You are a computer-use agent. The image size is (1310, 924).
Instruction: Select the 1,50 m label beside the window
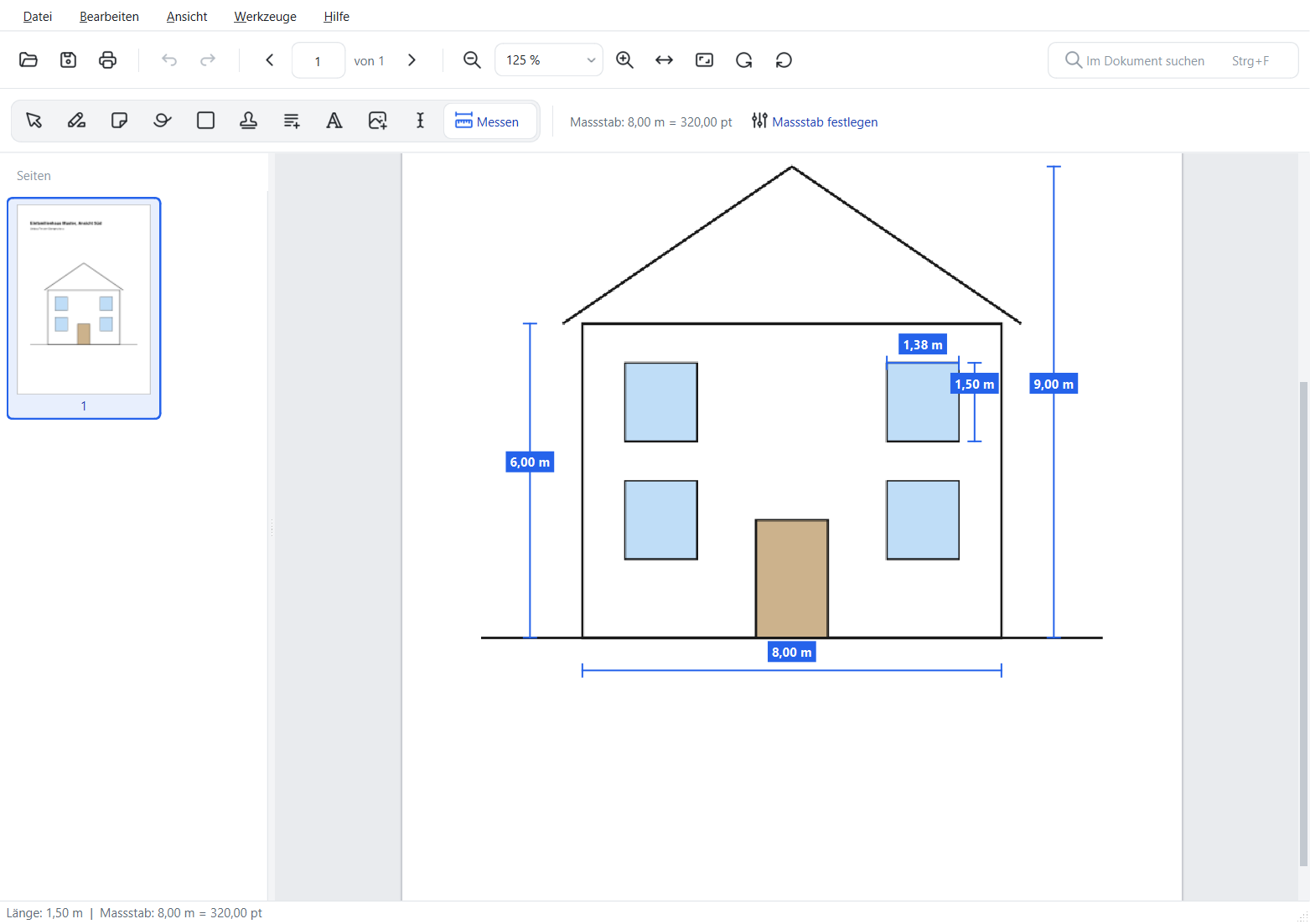point(975,384)
